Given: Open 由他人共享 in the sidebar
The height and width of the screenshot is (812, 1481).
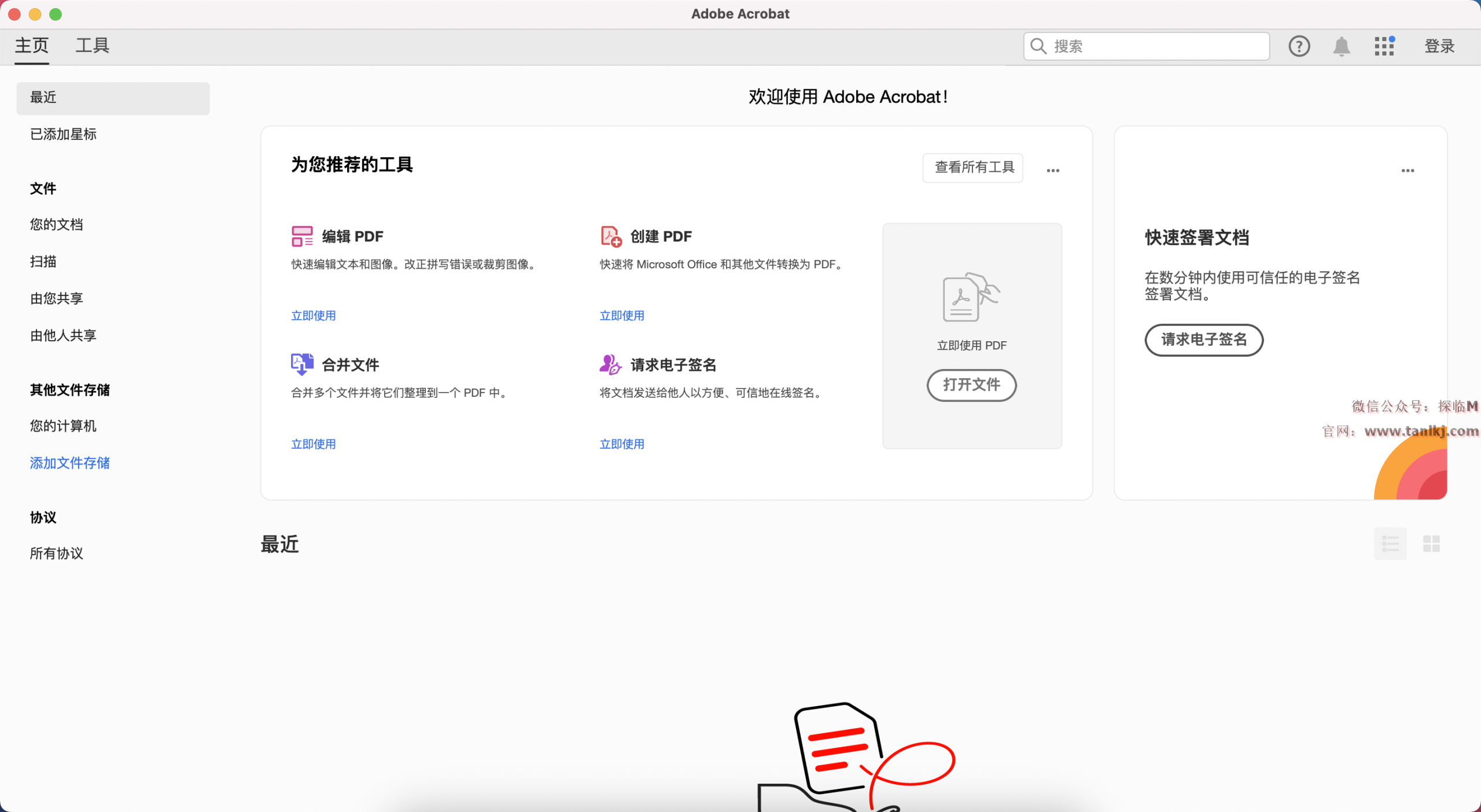Looking at the screenshot, I should click(x=64, y=335).
